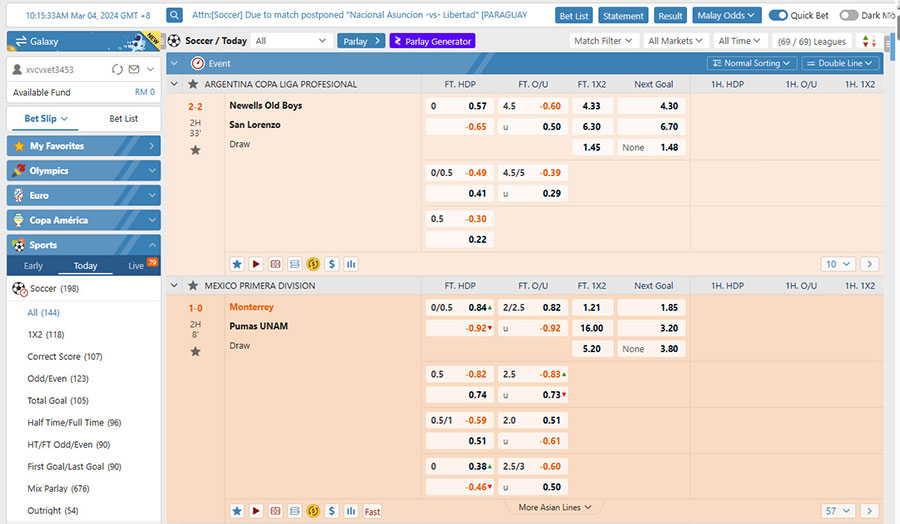This screenshot has width=900, height=524.
Task: Star the Monterrey vs Pumas UNAM match
Action: [195, 351]
